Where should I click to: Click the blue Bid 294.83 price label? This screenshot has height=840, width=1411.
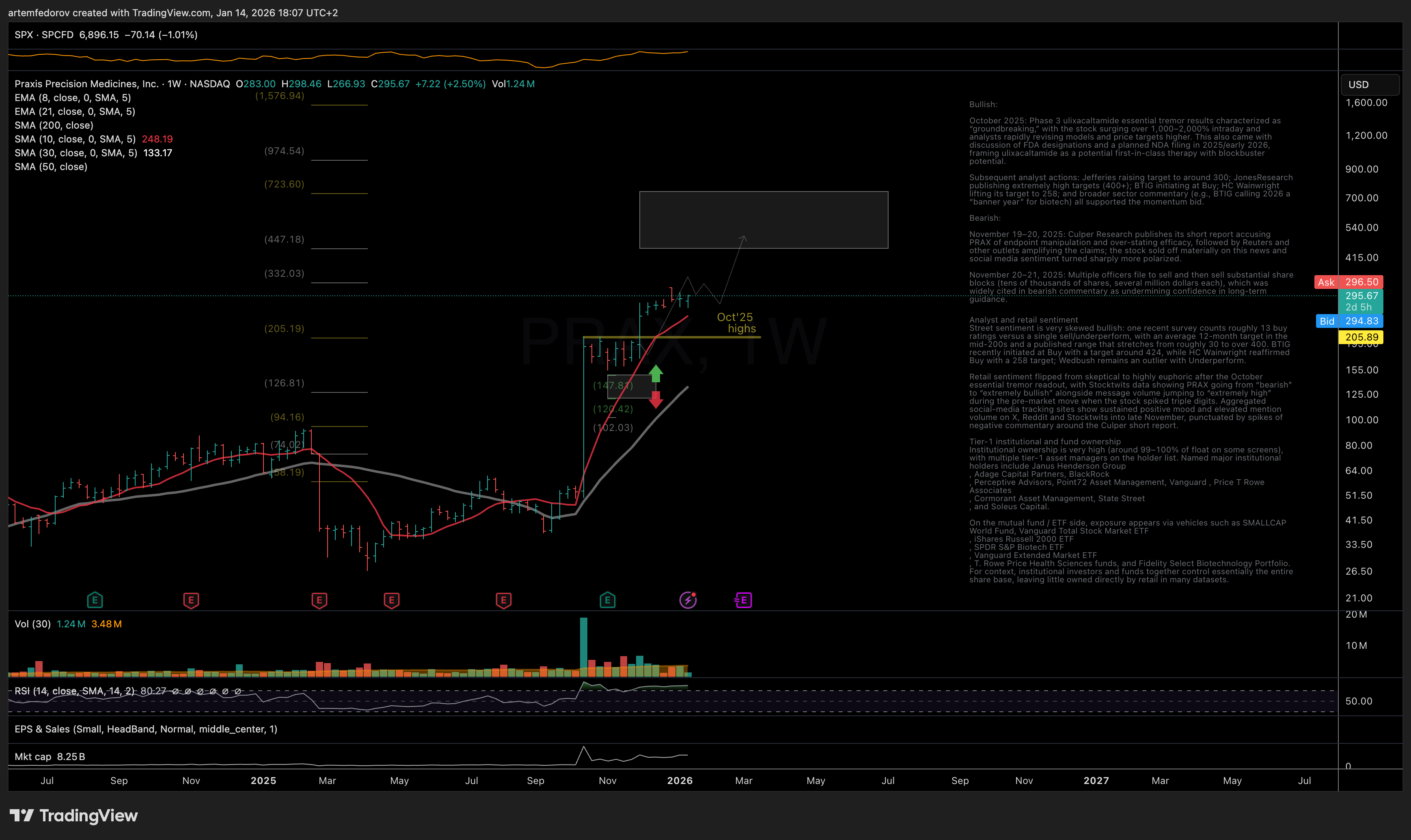point(1349,321)
